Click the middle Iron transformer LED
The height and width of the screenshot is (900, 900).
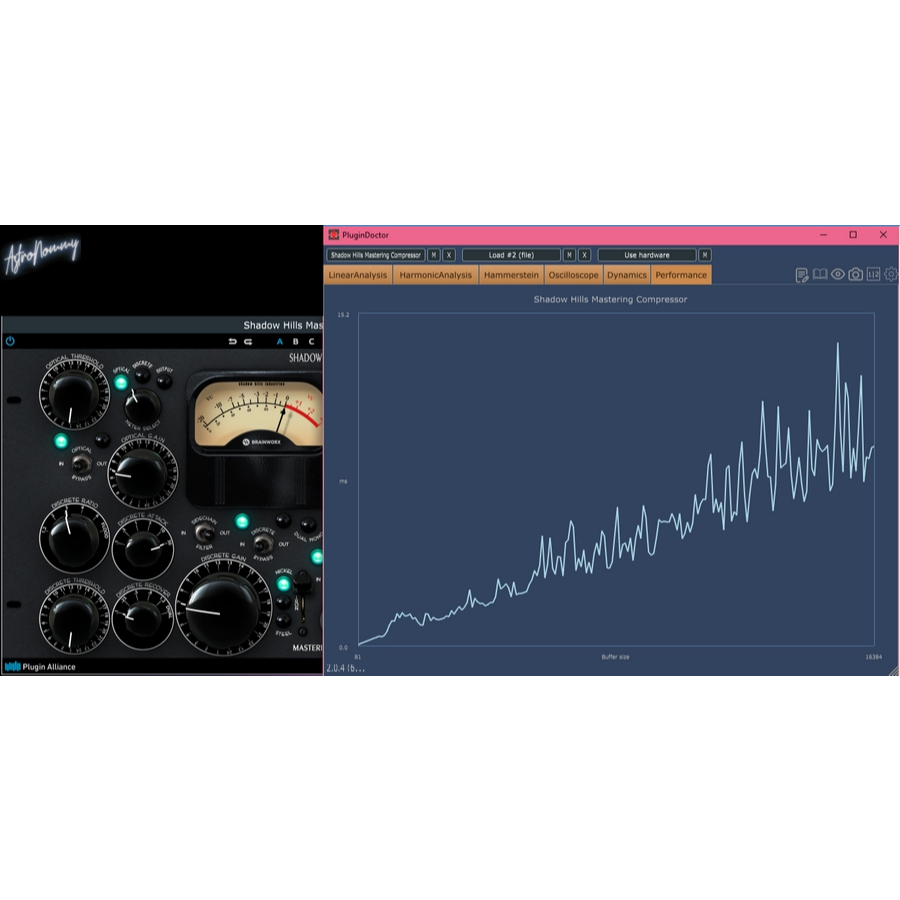click(x=283, y=602)
